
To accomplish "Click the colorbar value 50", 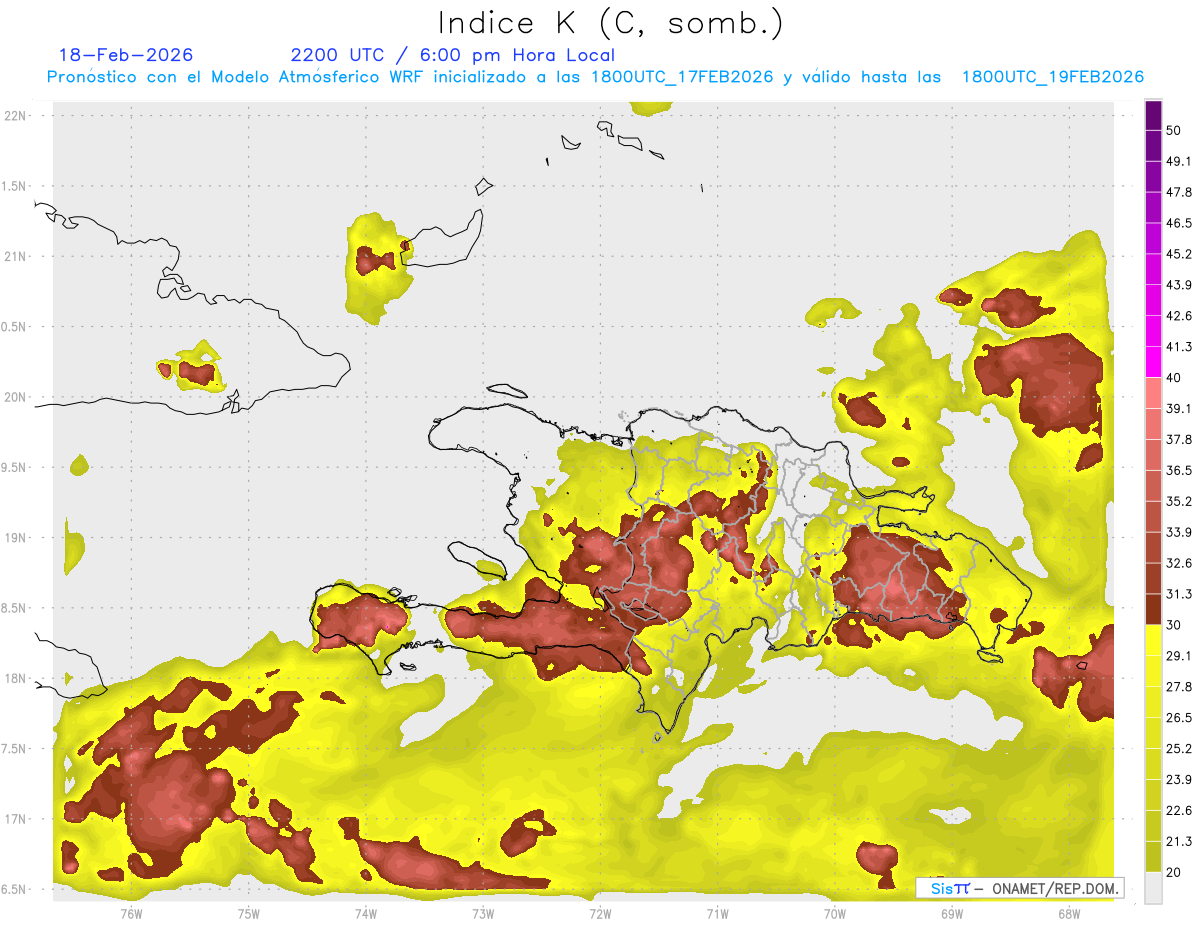I will pos(1174,130).
